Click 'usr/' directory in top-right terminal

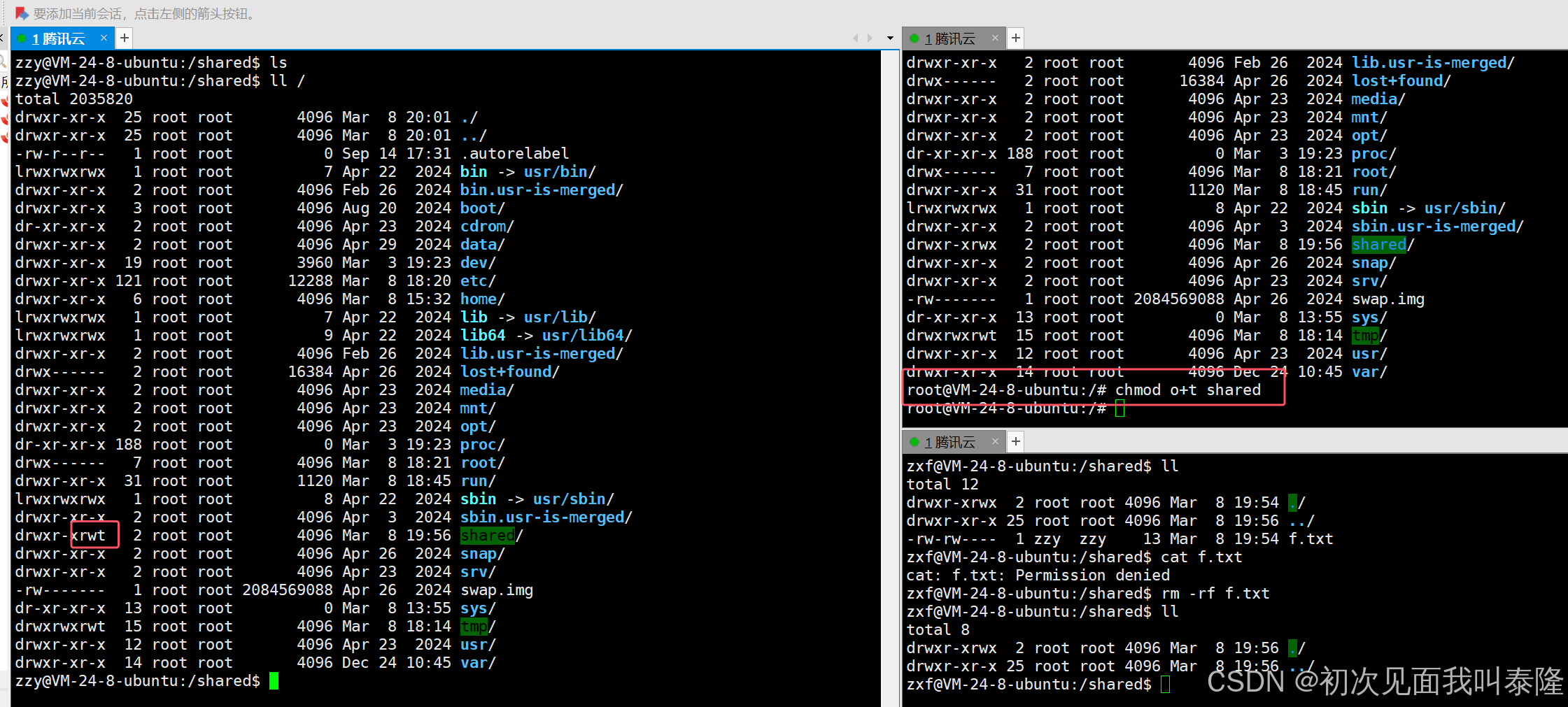pos(1369,353)
